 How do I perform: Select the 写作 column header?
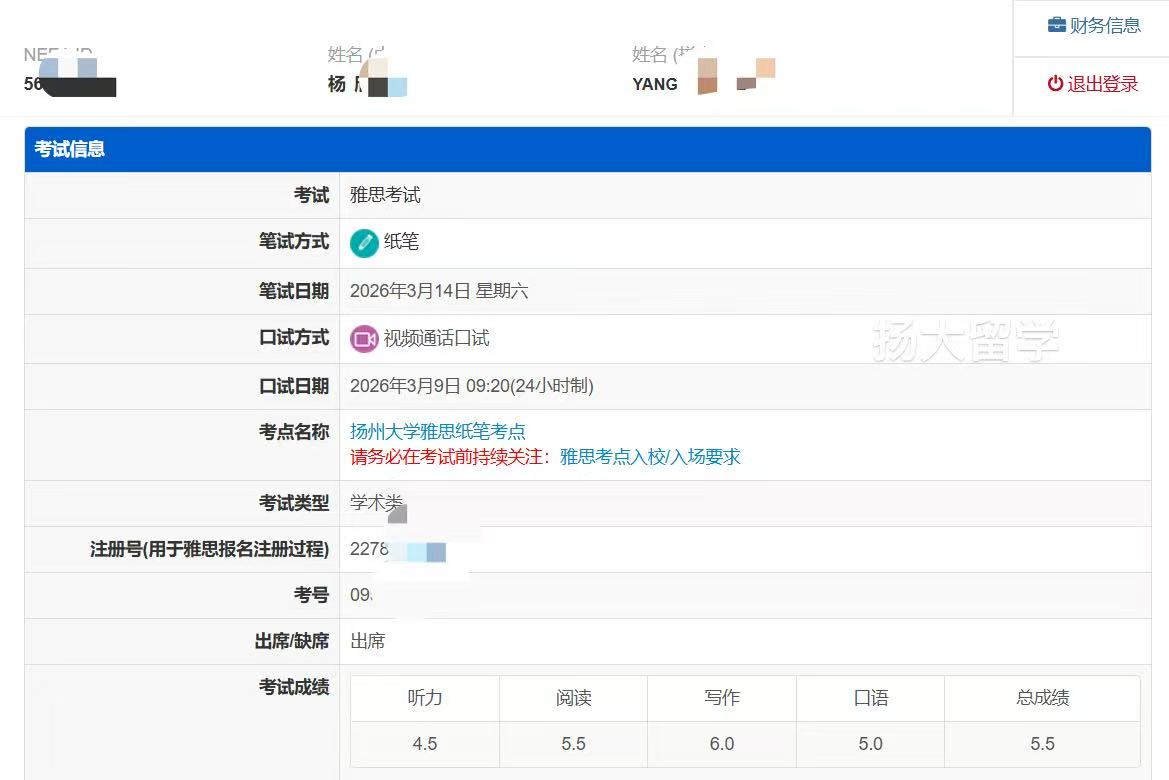[x=721, y=698]
